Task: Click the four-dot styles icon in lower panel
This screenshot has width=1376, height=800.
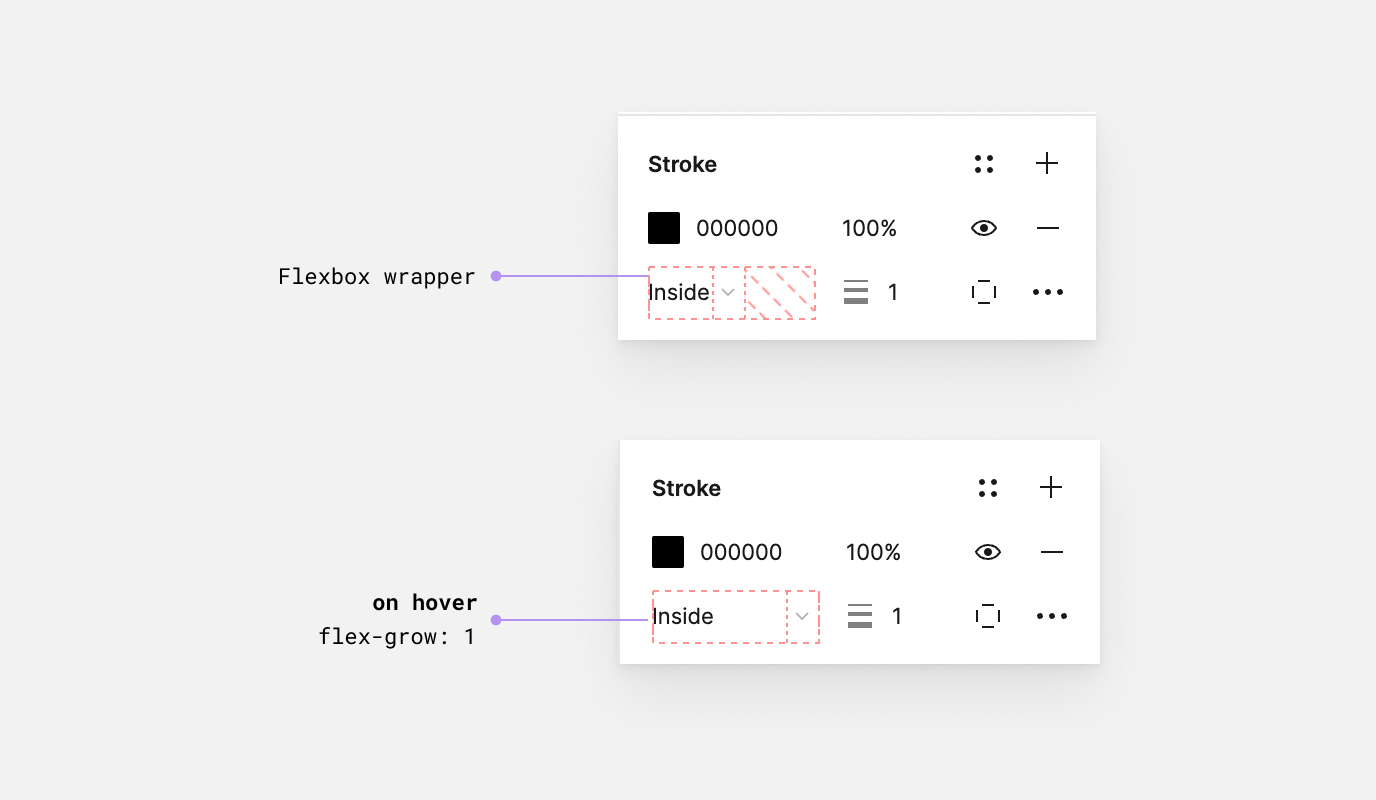Action: pyautogui.click(x=988, y=488)
